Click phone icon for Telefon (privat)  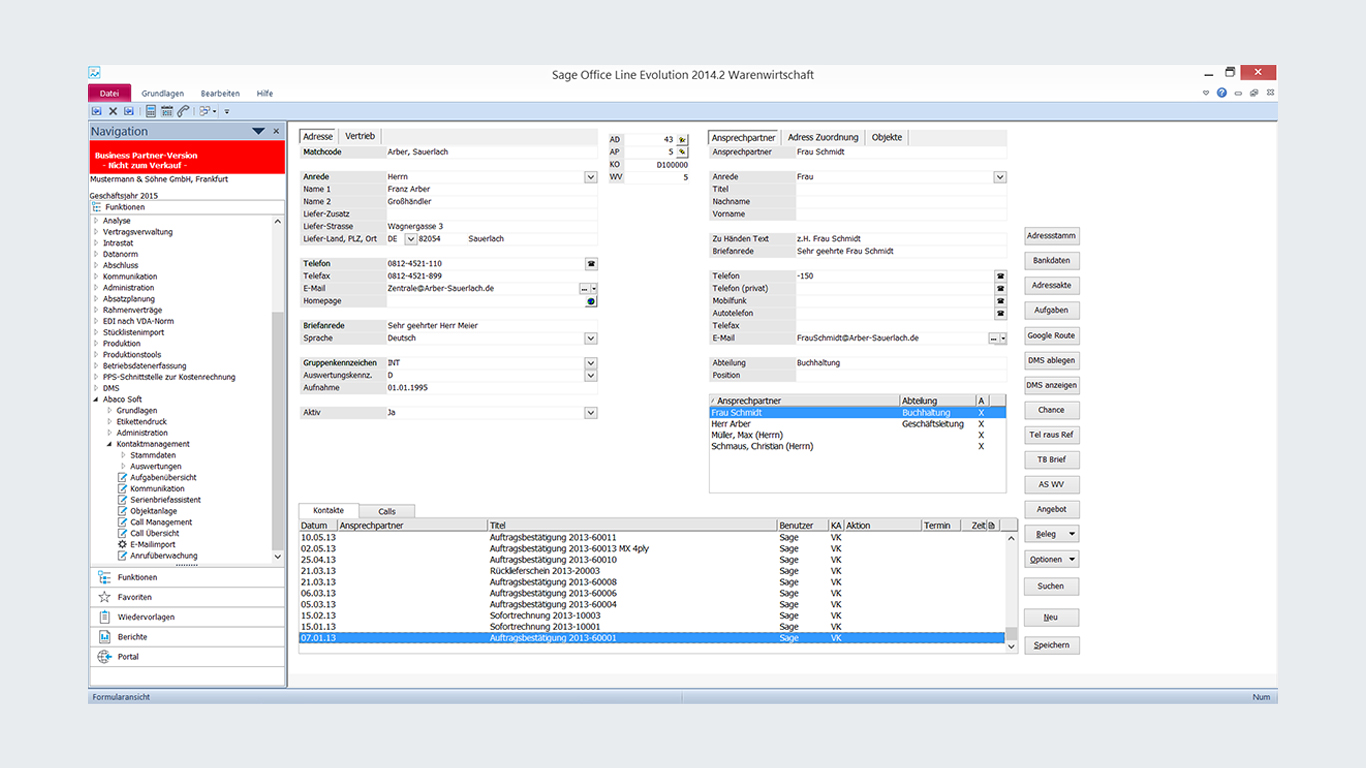(x=1000, y=289)
